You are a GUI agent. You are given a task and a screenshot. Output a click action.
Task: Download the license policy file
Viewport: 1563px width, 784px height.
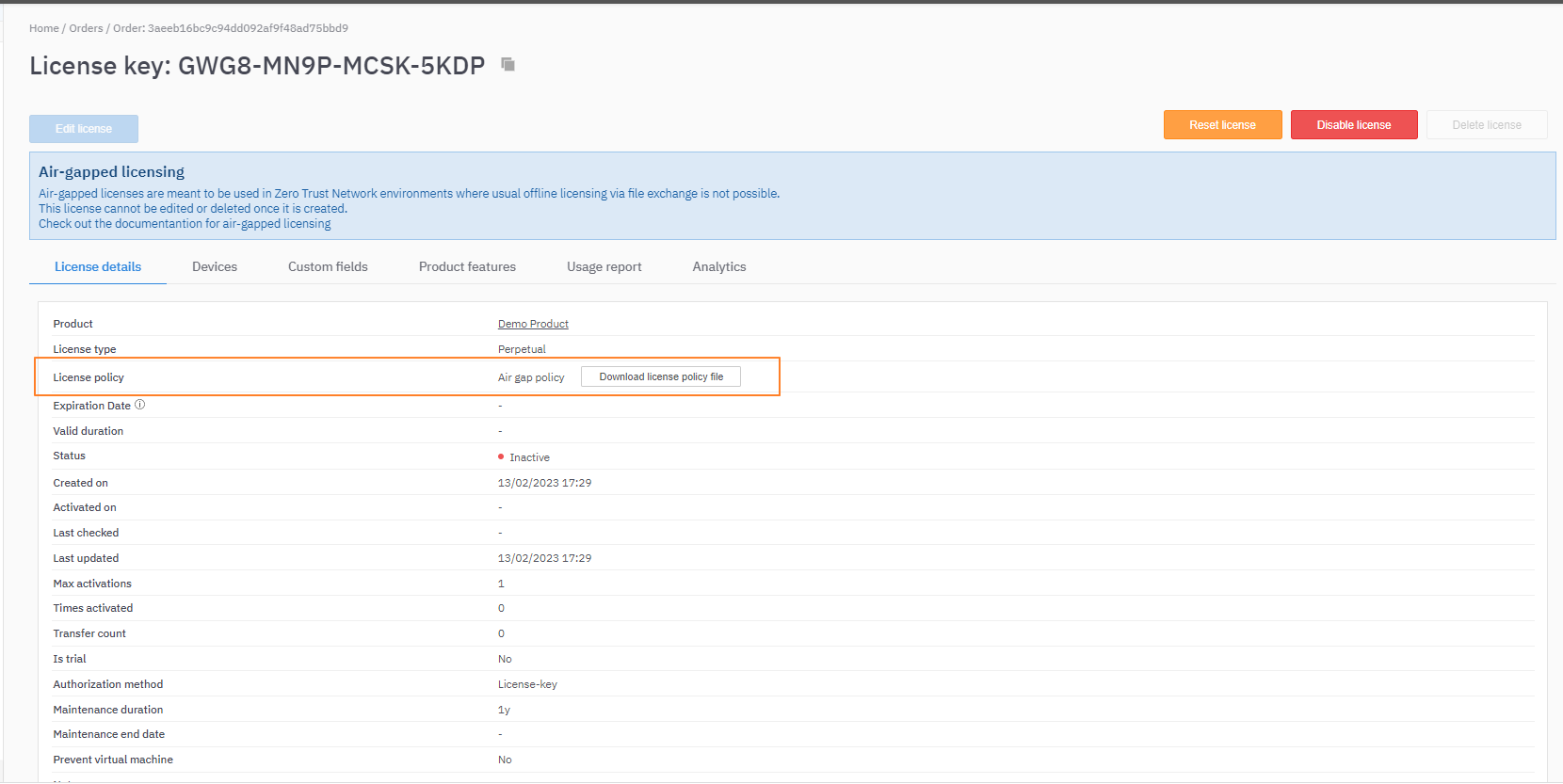661,376
